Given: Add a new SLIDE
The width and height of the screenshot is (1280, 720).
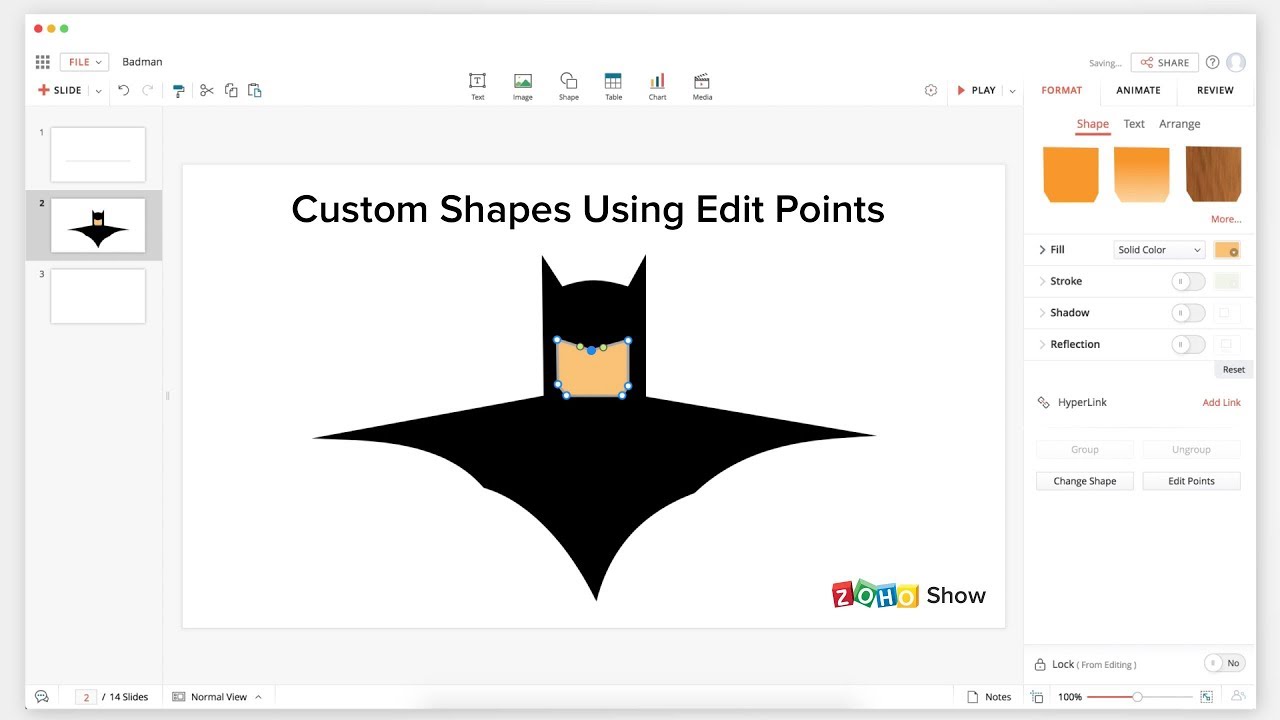Looking at the screenshot, I should (60, 90).
